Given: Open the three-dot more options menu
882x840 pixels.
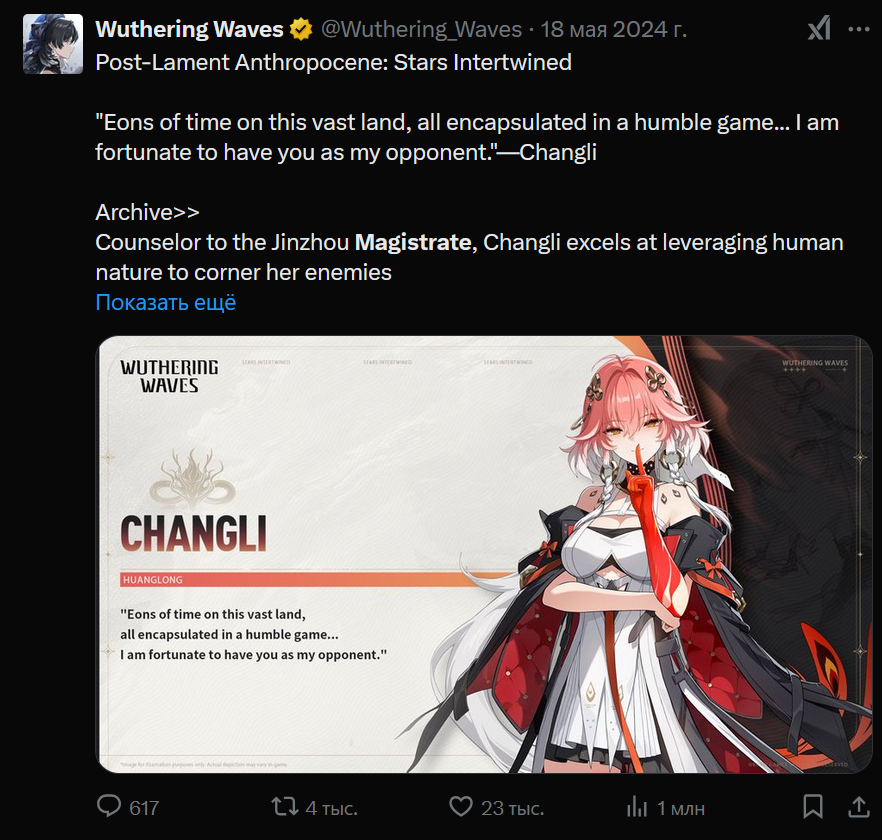Looking at the screenshot, I should tap(858, 29).
